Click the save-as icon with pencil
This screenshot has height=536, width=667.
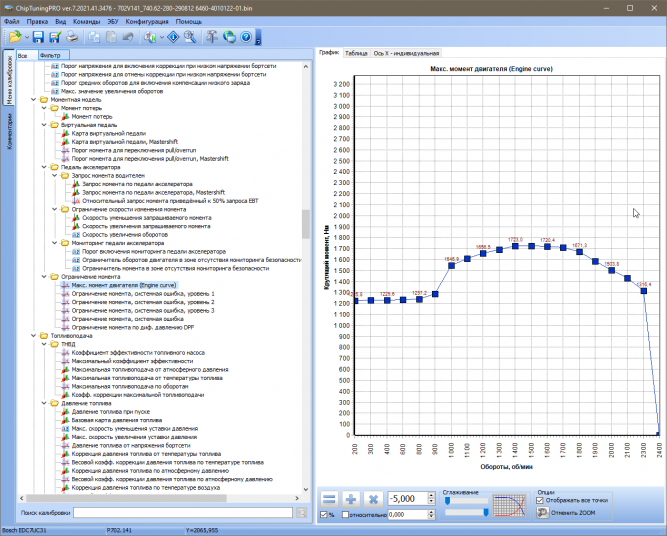tap(55, 37)
